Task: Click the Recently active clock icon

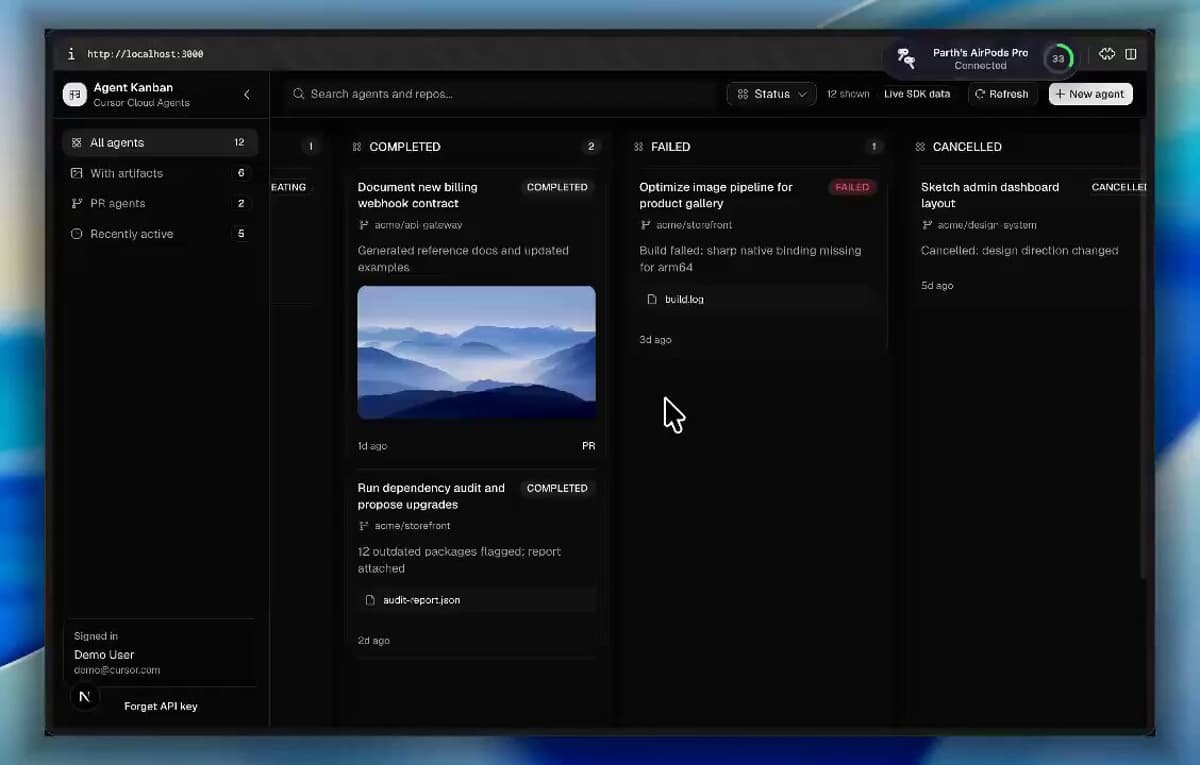Action: tap(77, 234)
